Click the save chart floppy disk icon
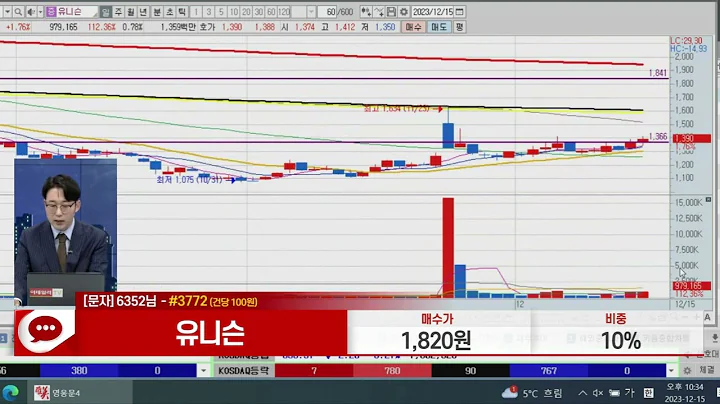Screen dimensions: 720x404 pos(391,11)
